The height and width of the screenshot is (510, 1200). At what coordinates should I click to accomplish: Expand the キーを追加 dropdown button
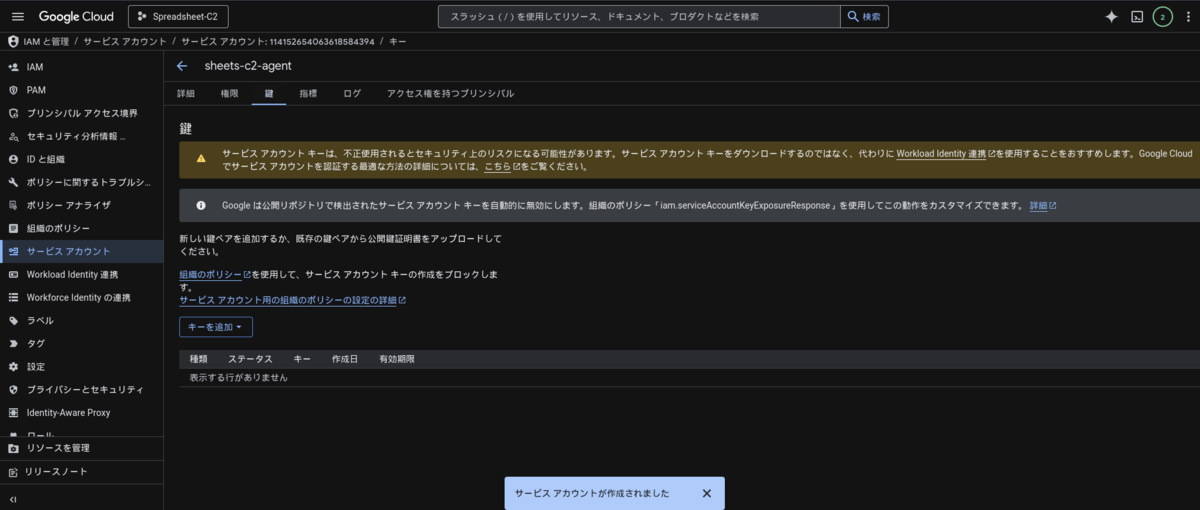[x=216, y=327]
